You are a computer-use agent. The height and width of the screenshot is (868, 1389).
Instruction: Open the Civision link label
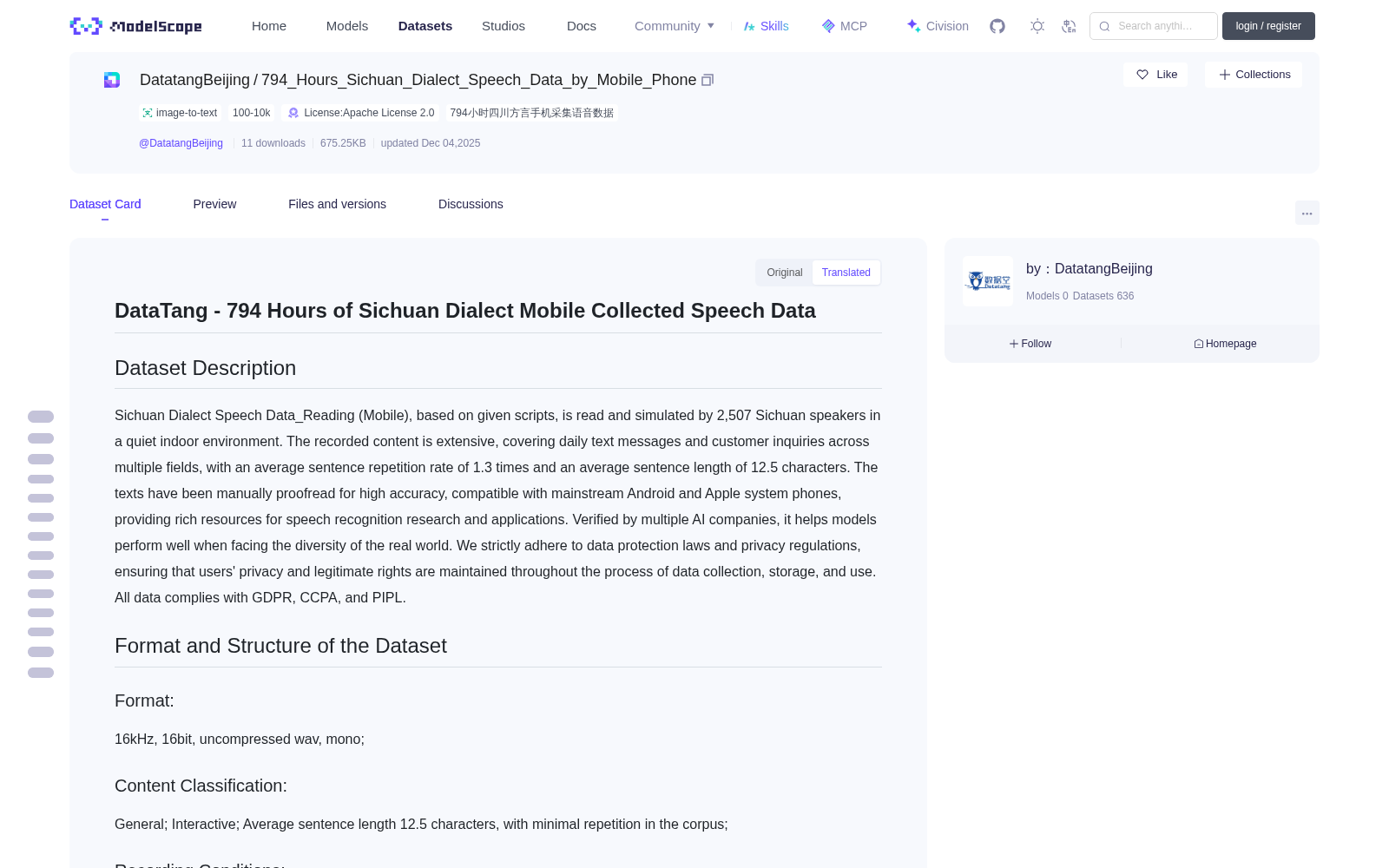[947, 26]
